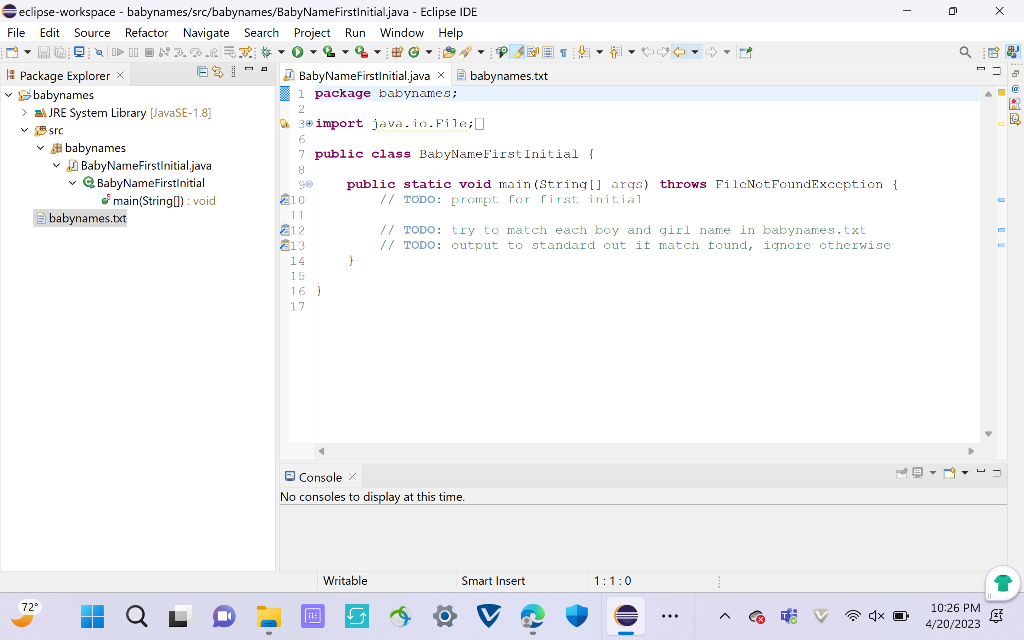The width and height of the screenshot is (1024, 640).
Task: Open Eclipse from the Windows taskbar
Action: click(626, 616)
